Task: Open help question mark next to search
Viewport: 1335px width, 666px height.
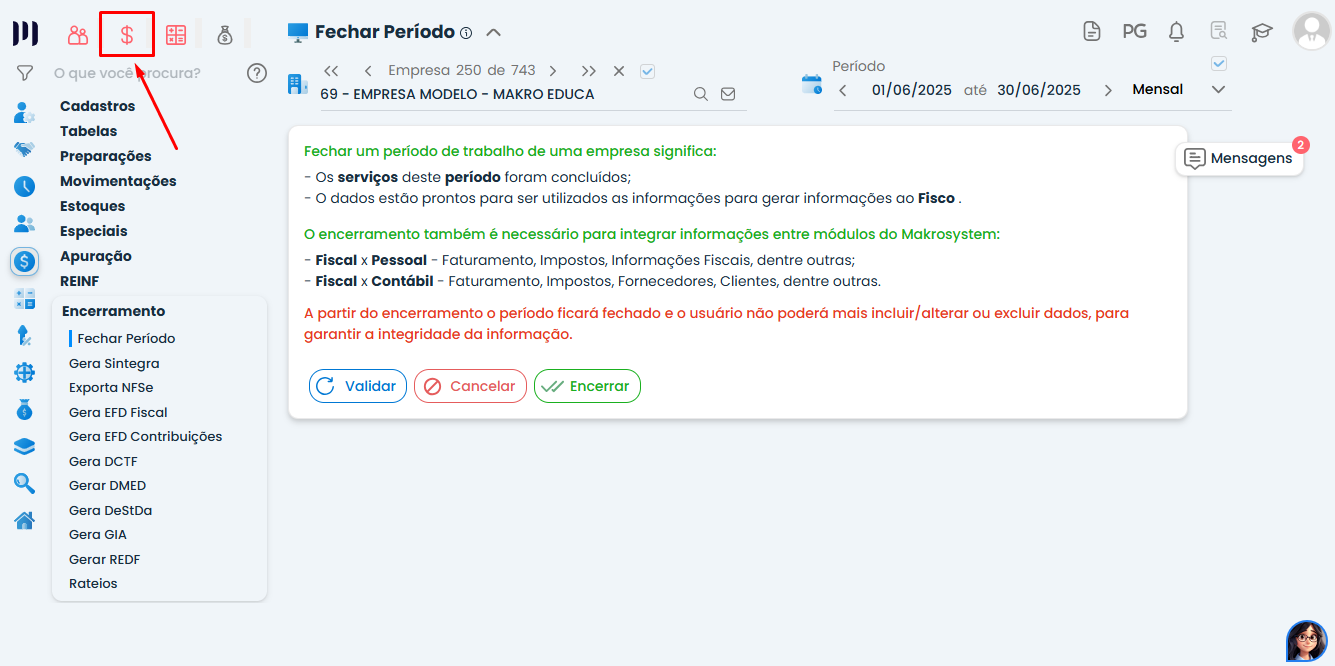Action: click(x=257, y=73)
